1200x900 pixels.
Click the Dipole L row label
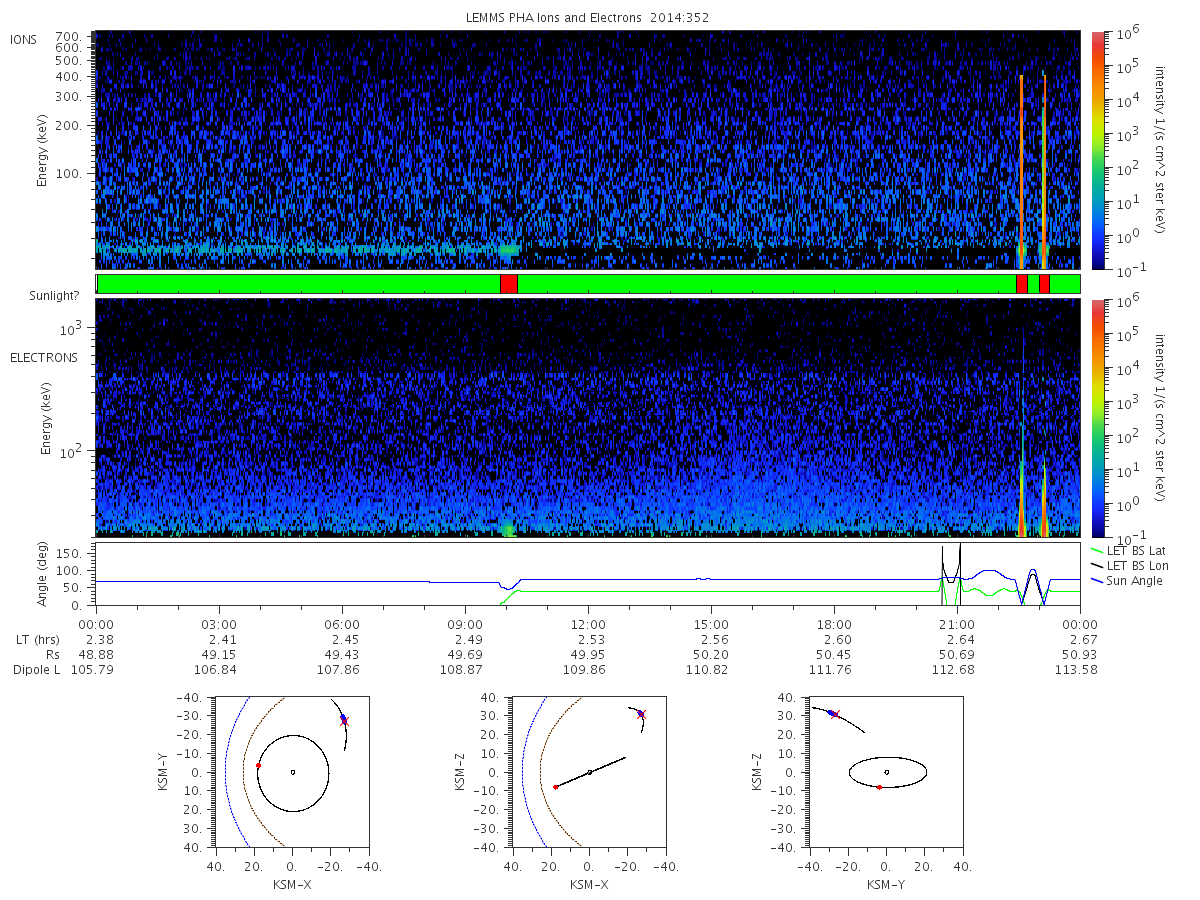tap(36, 669)
